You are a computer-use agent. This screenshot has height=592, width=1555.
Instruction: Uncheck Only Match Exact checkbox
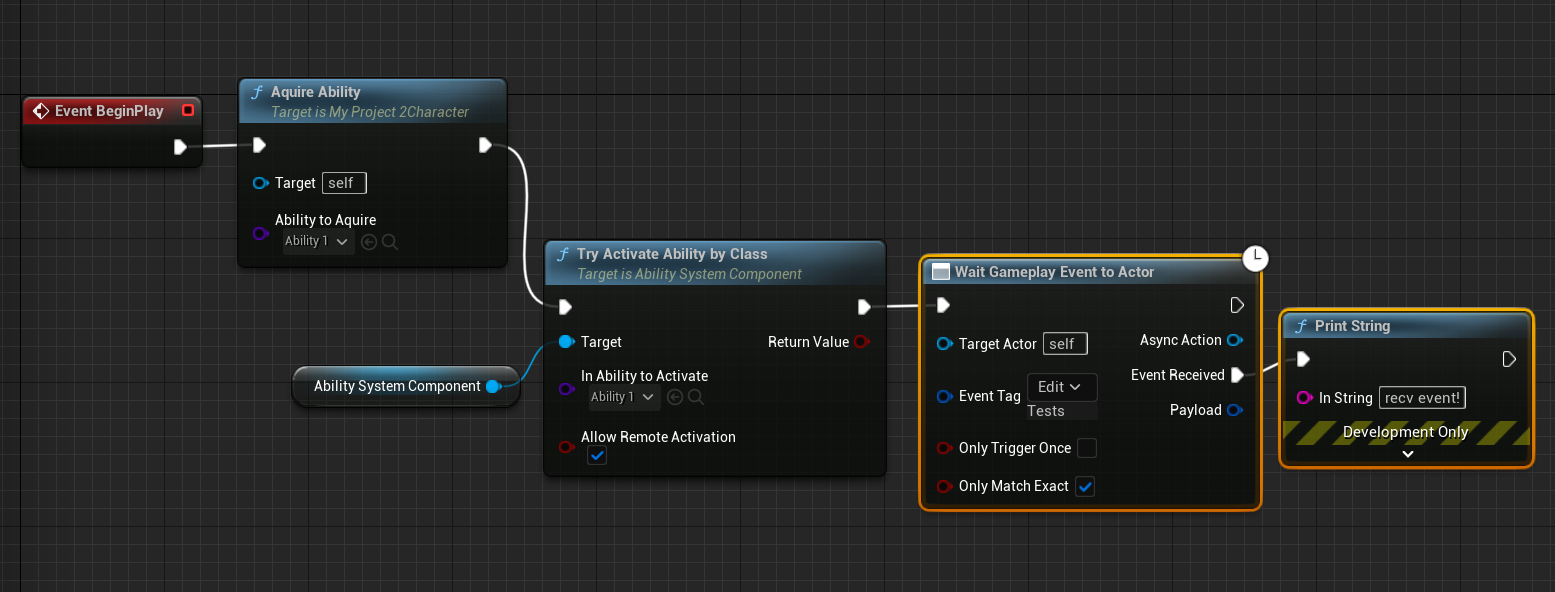[1085, 487]
